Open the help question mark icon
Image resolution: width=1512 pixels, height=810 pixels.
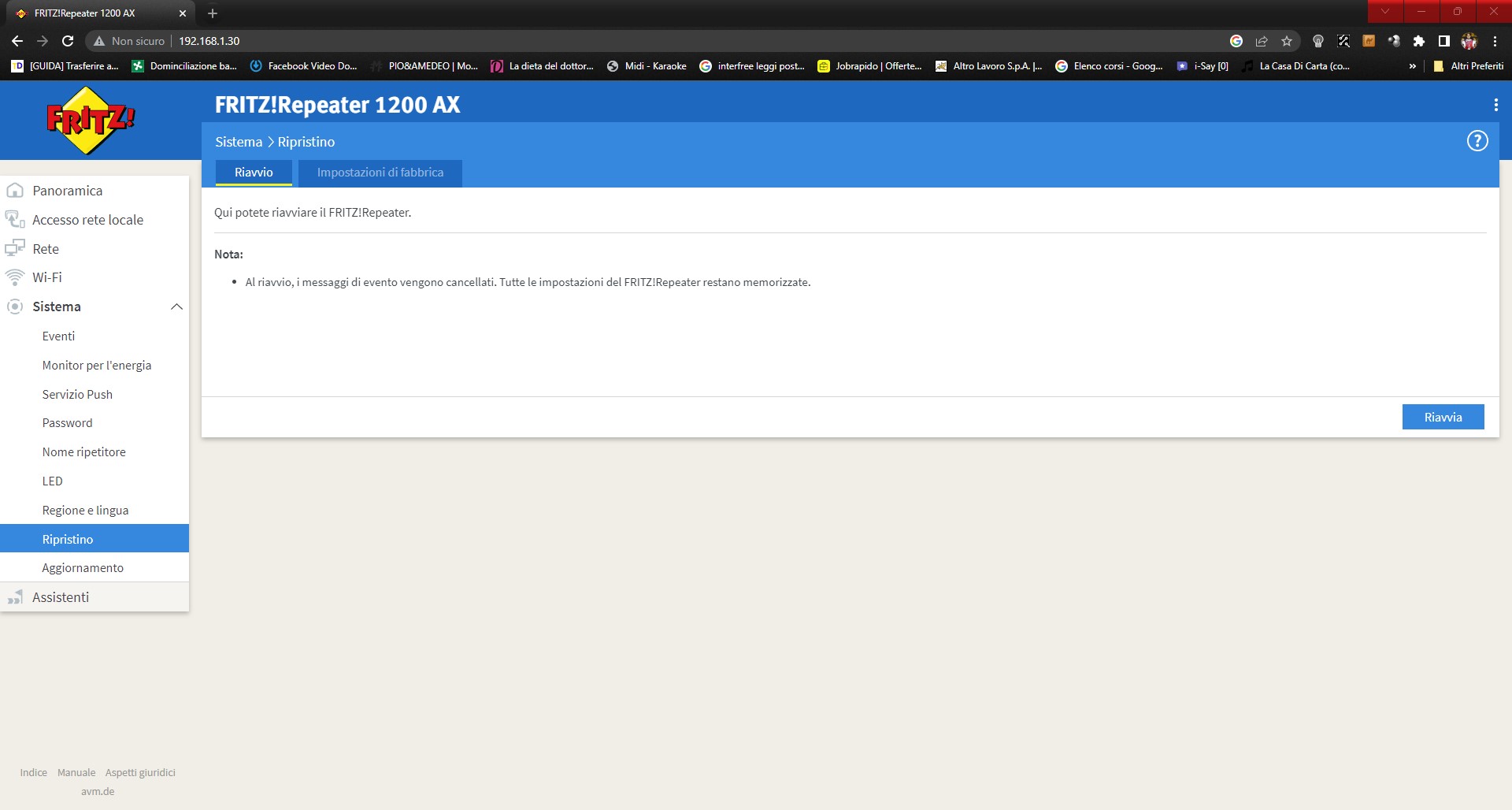coord(1477,141)
